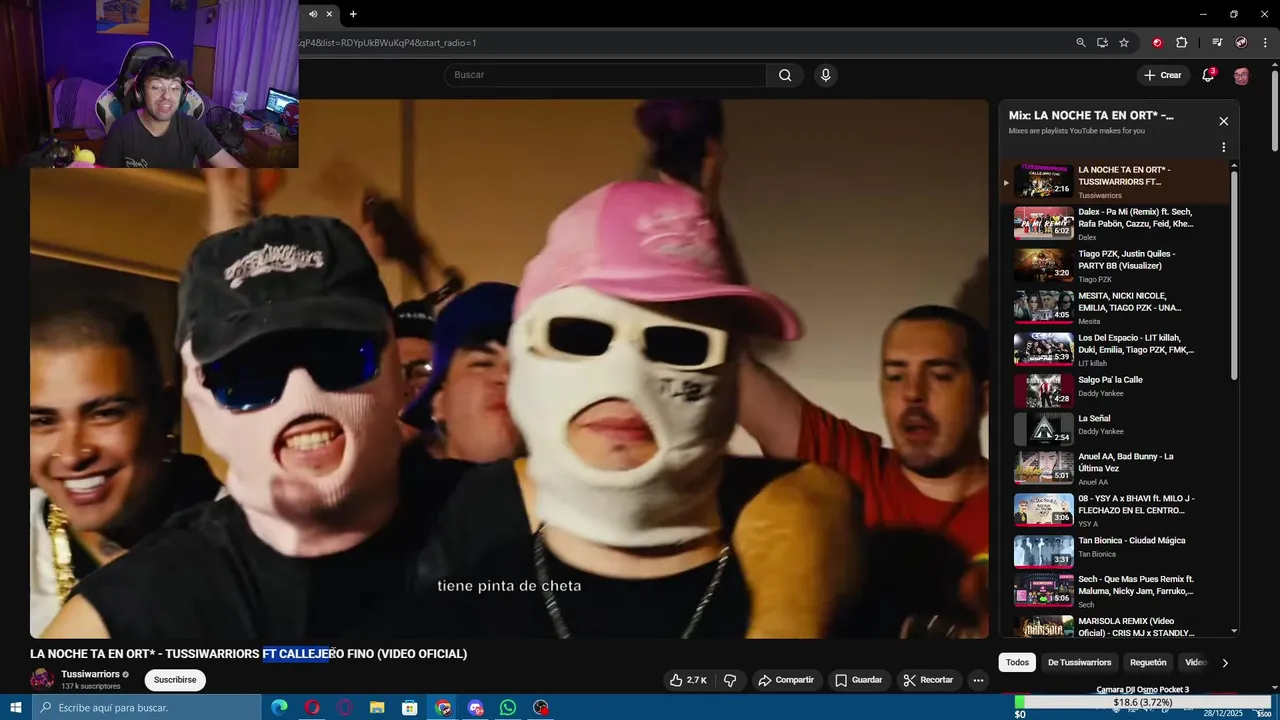
Task: Play Salgo Pa' la Calle playlist item
Action: pyautogui.click(x=1115, y=391)
